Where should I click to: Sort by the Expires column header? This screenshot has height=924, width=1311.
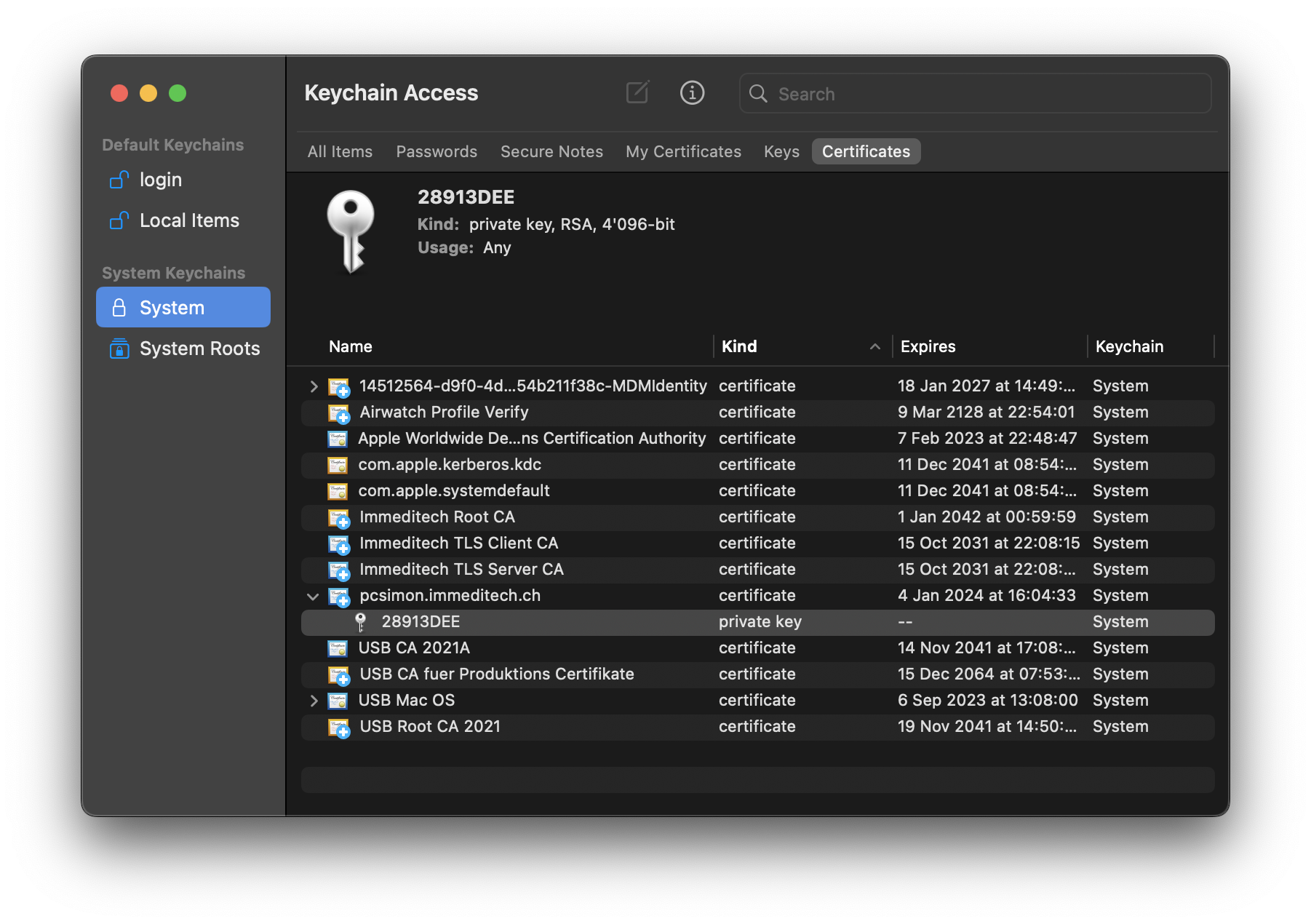tap(928, 346)
